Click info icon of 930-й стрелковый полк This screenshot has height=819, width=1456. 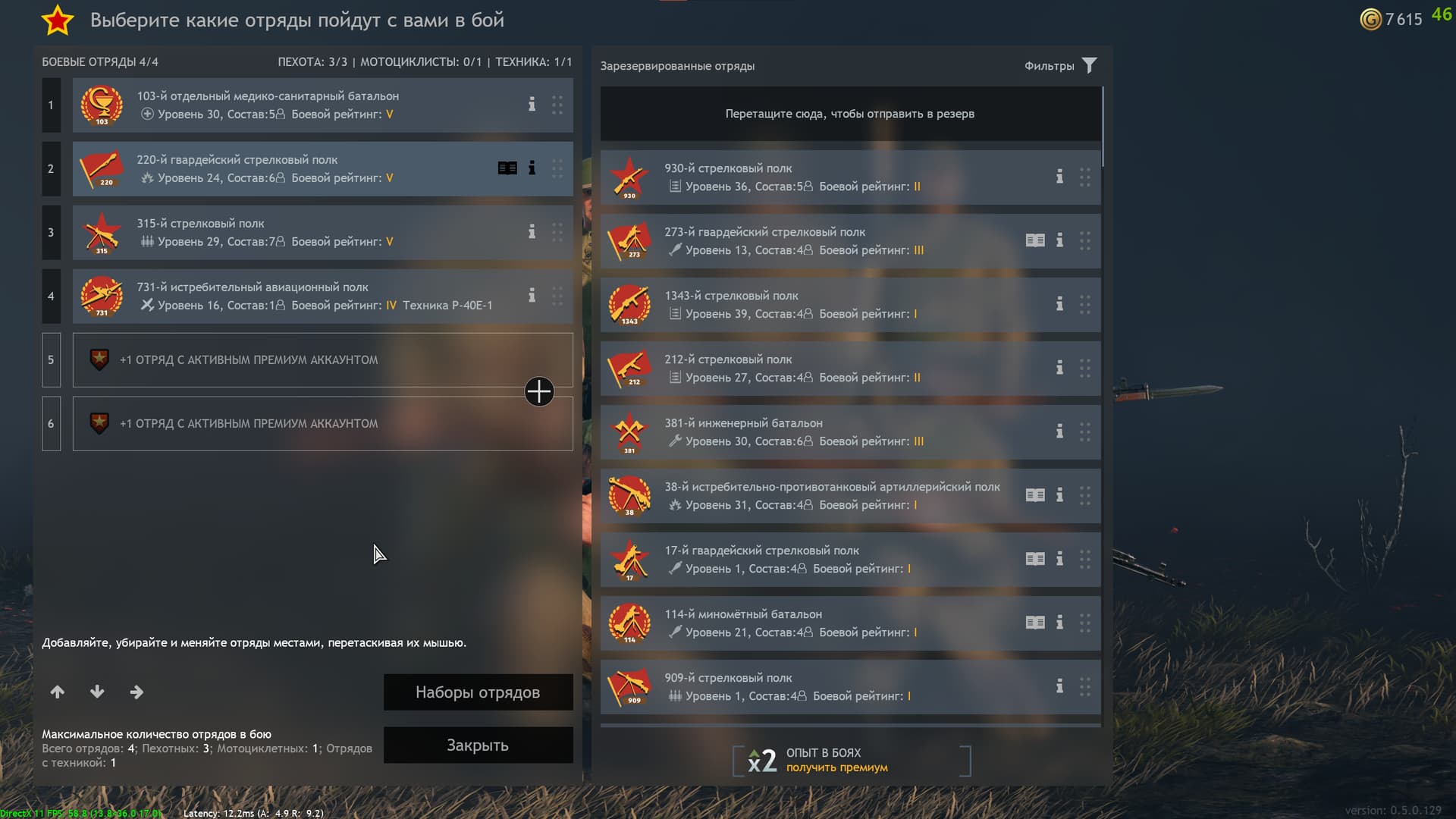1059,177
